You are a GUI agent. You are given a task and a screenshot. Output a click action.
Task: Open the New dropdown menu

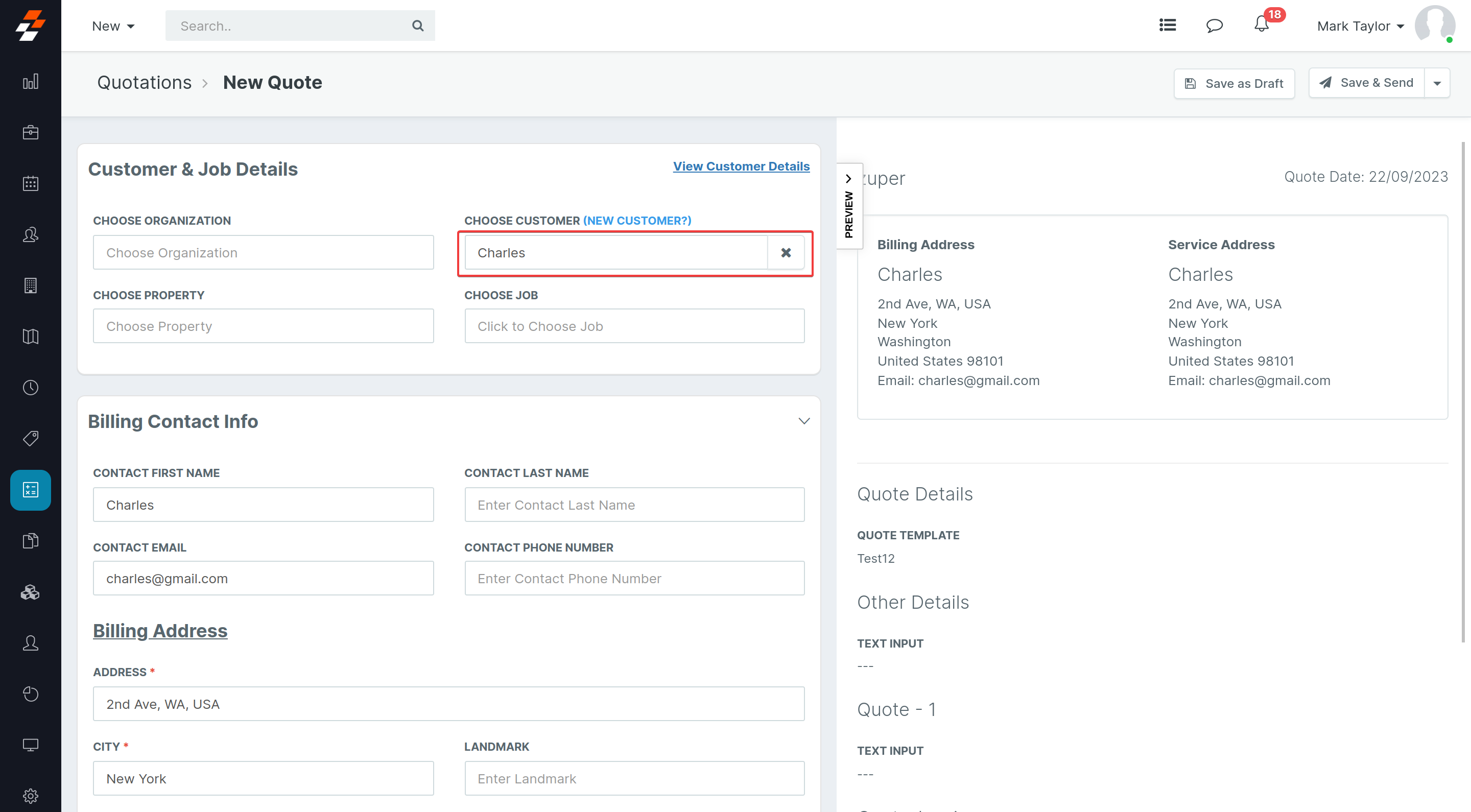(x=113, y=26)
